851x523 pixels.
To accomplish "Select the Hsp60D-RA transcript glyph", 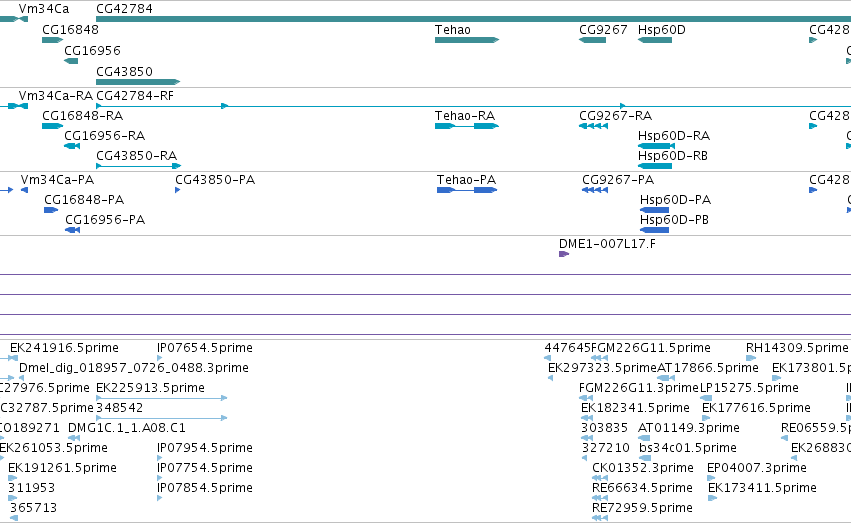I will (656, 146).
